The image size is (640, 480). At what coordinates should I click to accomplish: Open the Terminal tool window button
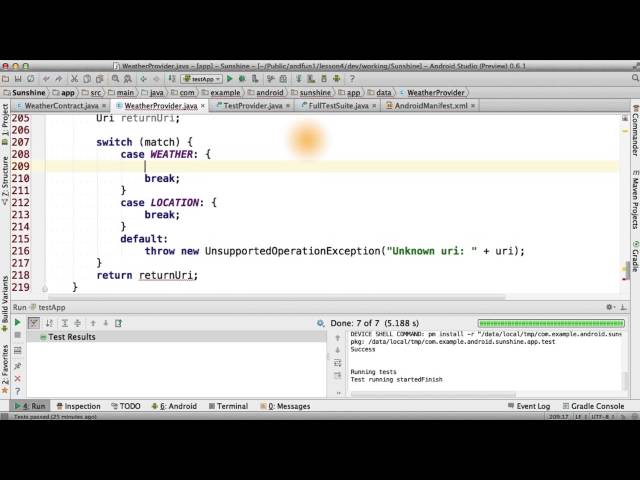[228, 406]
